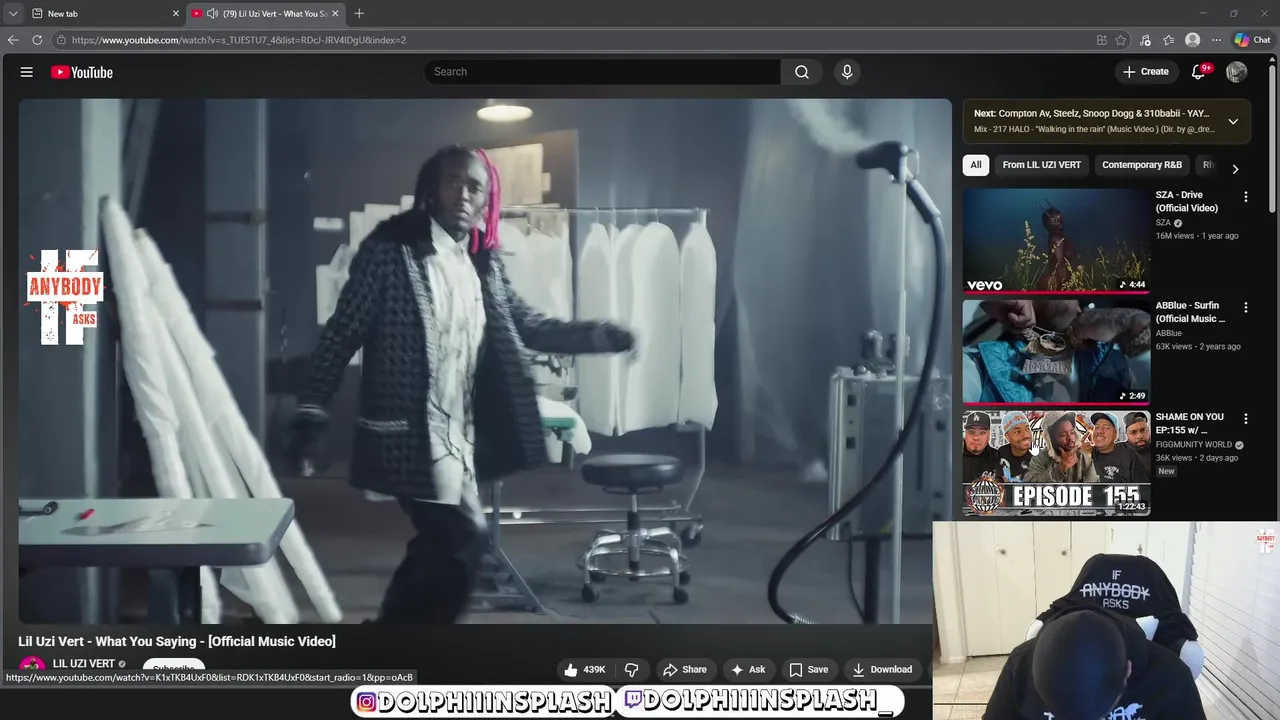Image resolution: width=1280 pixels, height=720 pixels.
Task: Click the browser address bar URL
Action: tap(239, 40)
